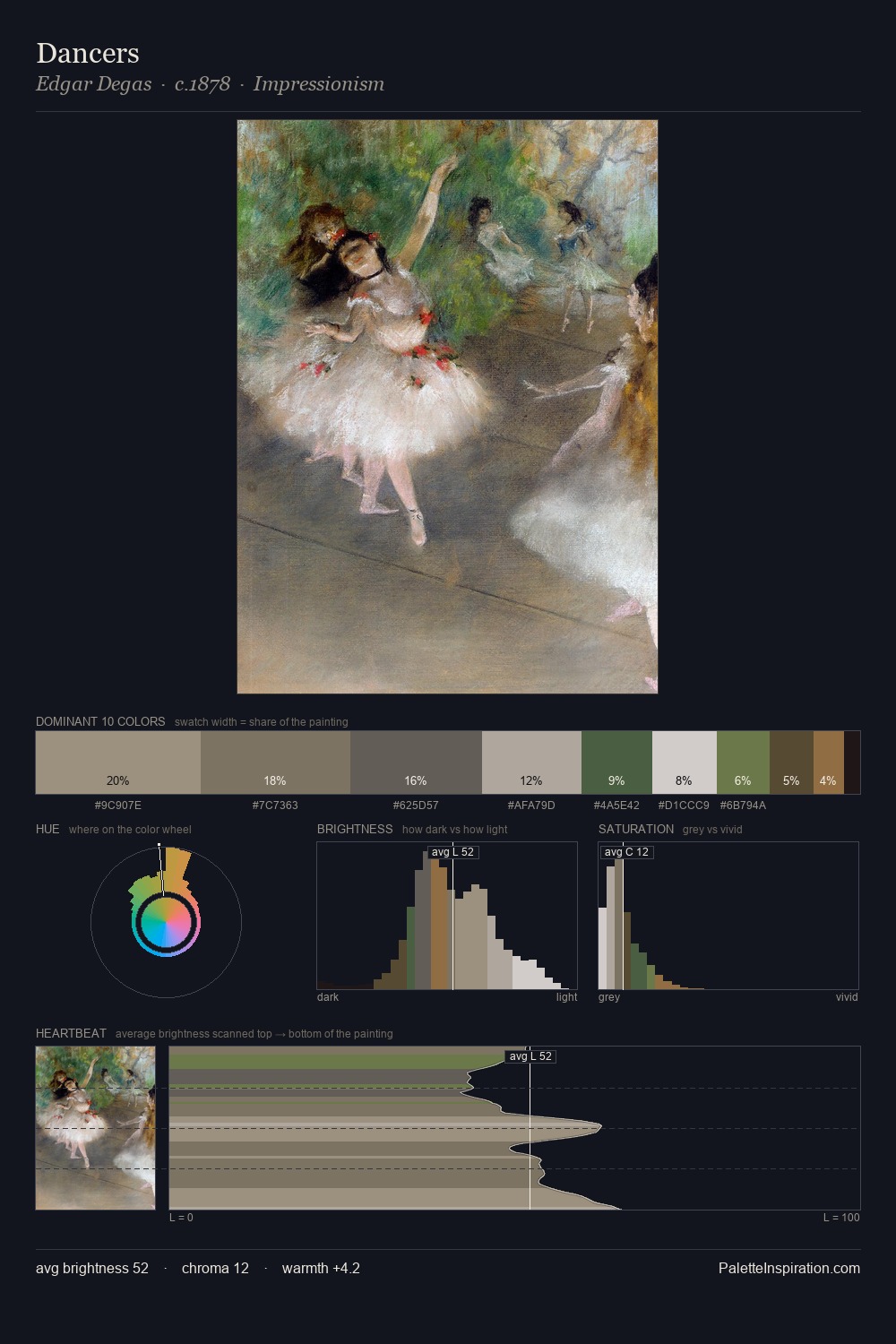Open the small painting thumbnail beside Heartbeat chart
The height and width of the screenshot is (1344, 896).
tap(95, 1128)
